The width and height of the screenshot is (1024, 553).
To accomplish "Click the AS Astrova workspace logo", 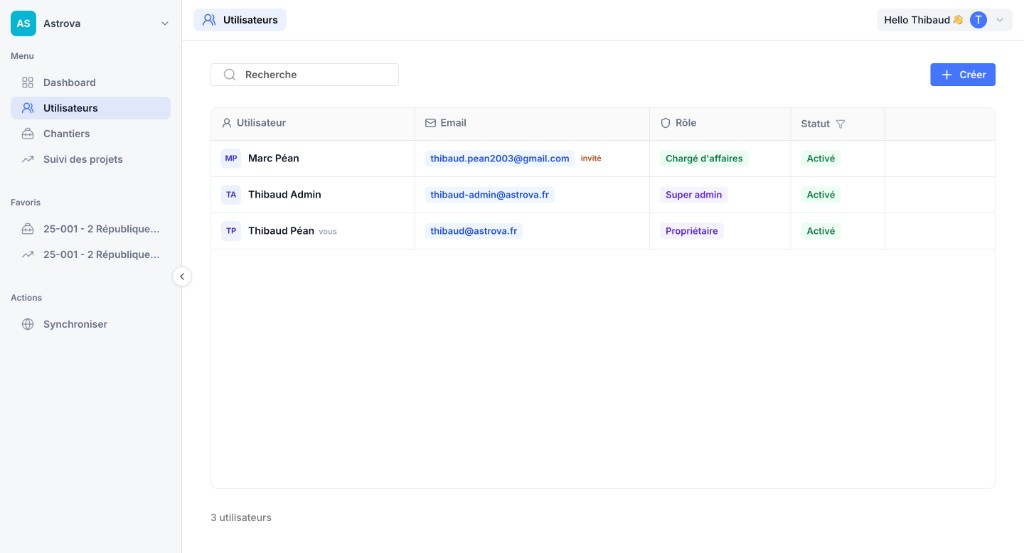I will click(x=23, y=24).
